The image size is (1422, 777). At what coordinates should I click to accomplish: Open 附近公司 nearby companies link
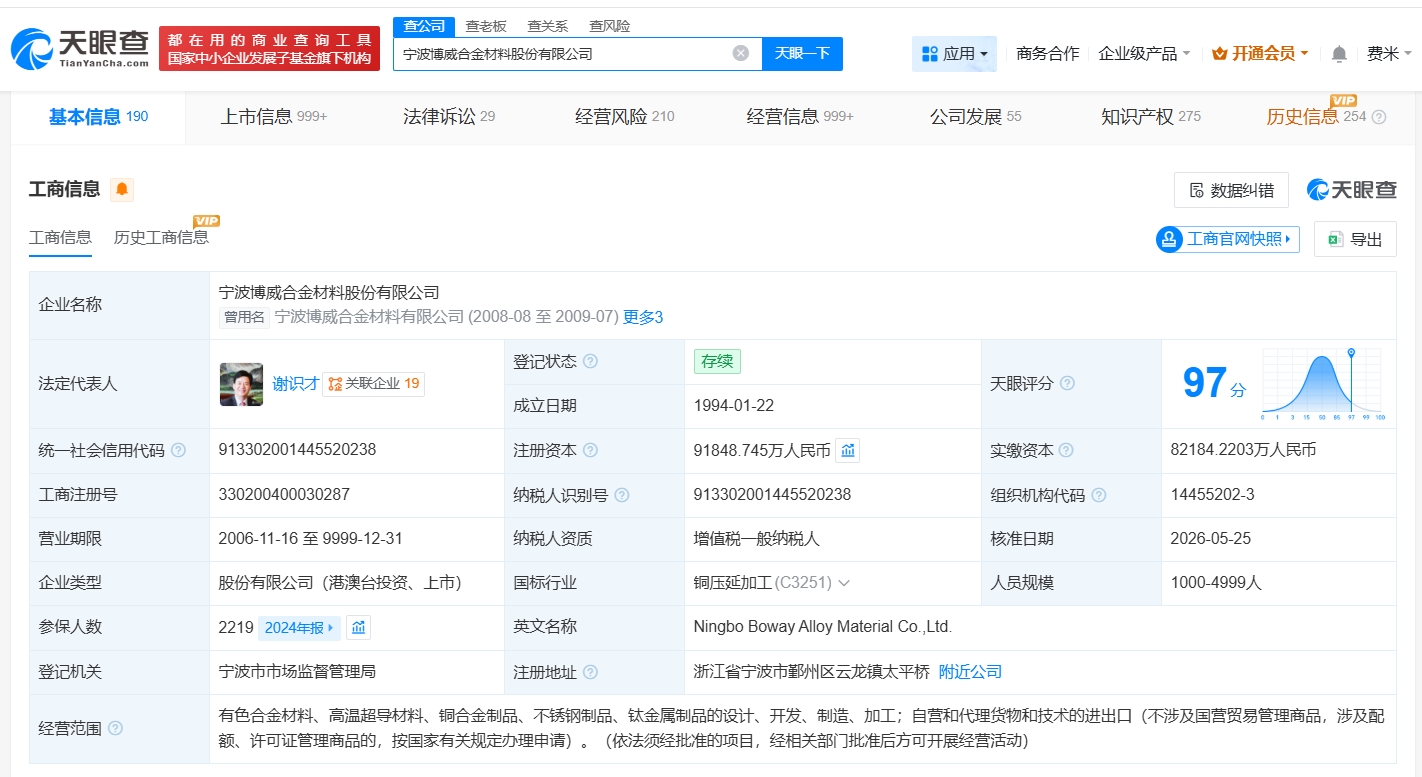point(970,672)
